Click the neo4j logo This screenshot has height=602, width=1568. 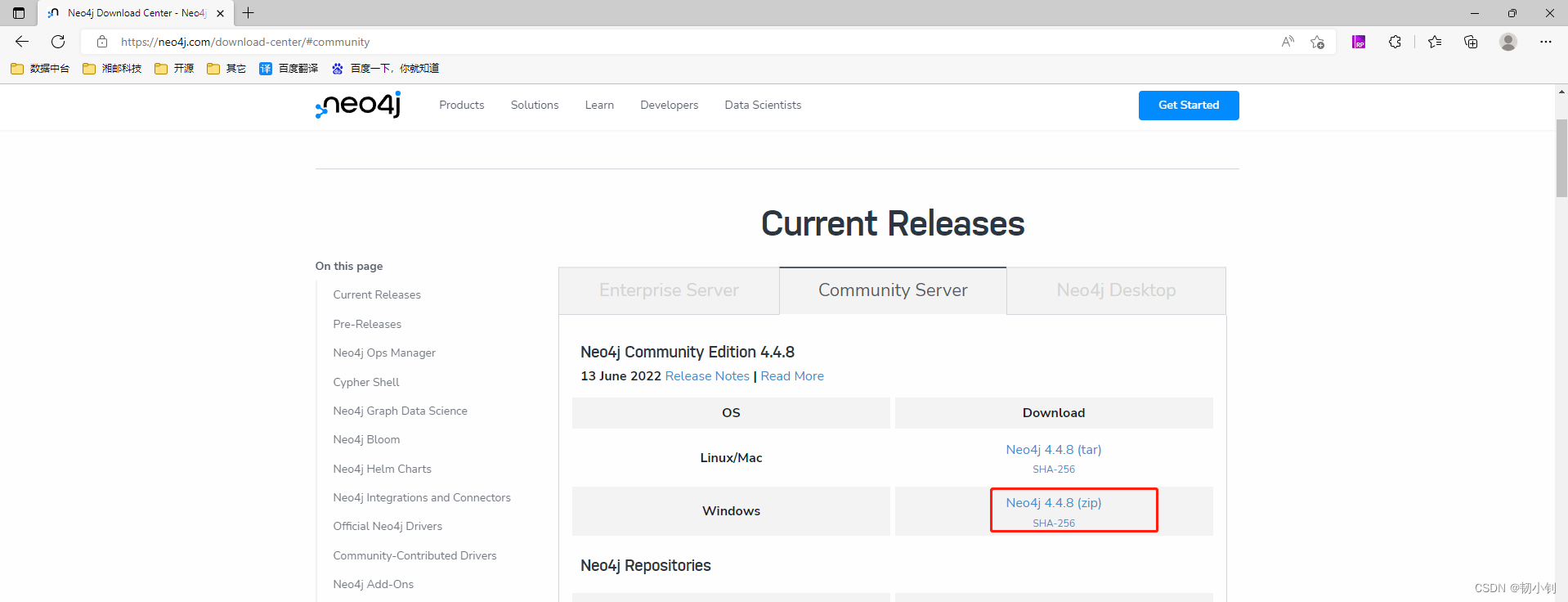coord(358,105)
